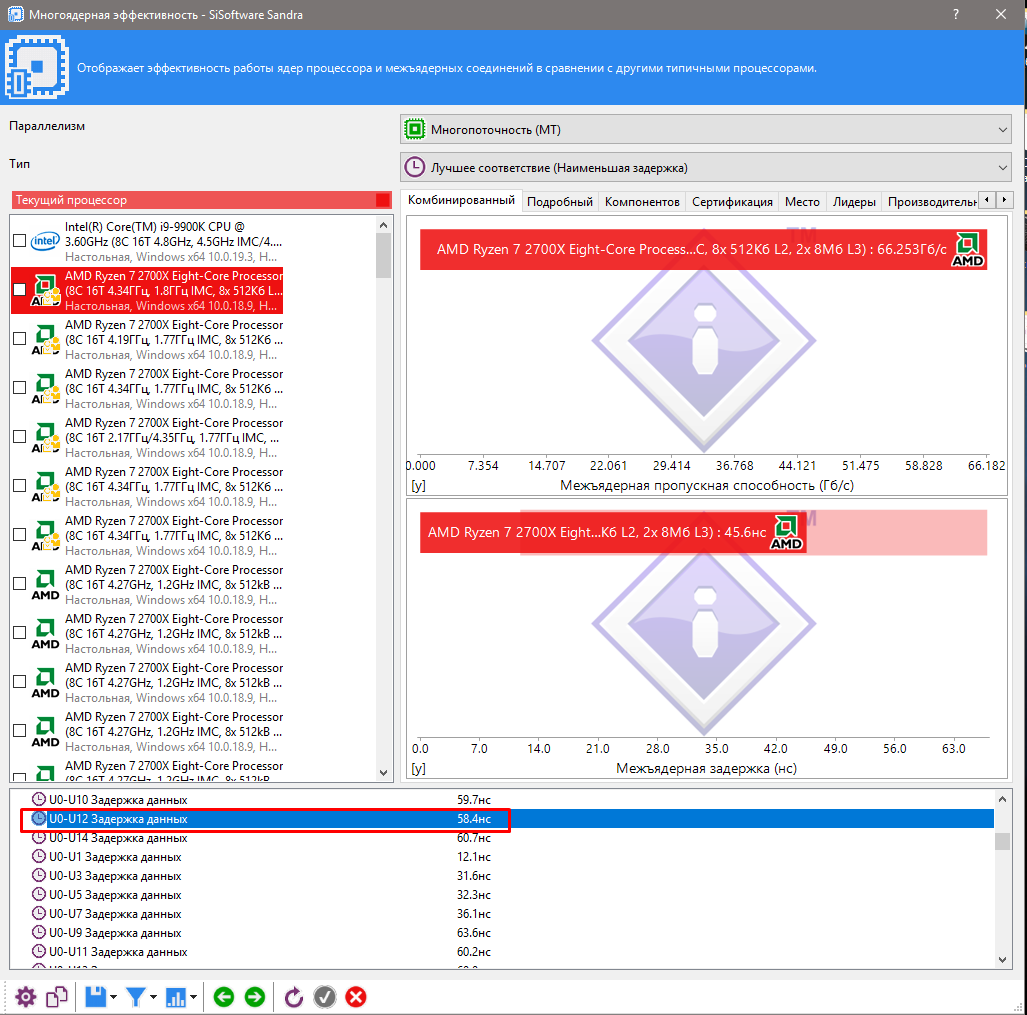
Task: Click the Текущий процессор header bar
Action: click(202, 200)
